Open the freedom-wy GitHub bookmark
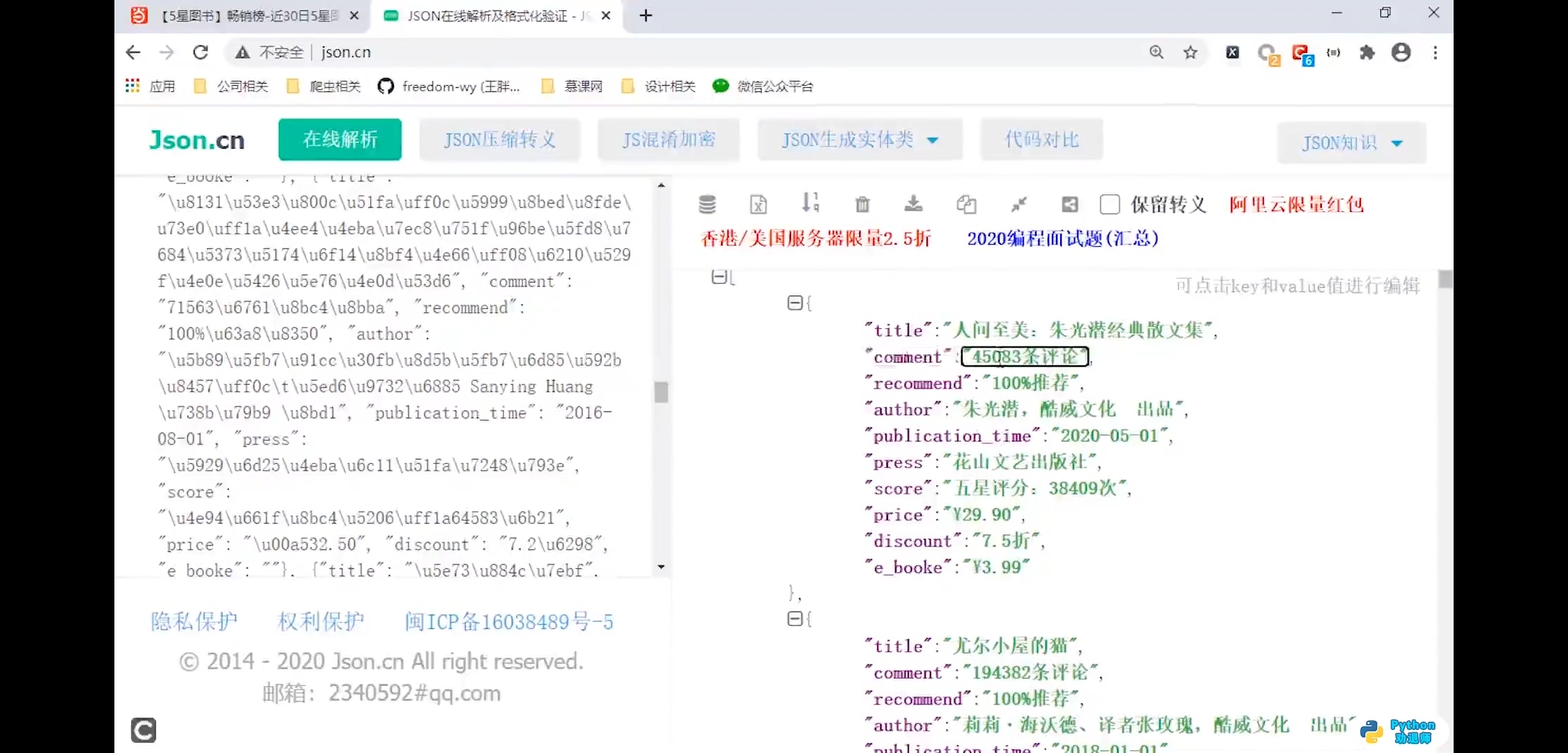The width and height of the screenshot is (1568, 753). click(449, 86)
